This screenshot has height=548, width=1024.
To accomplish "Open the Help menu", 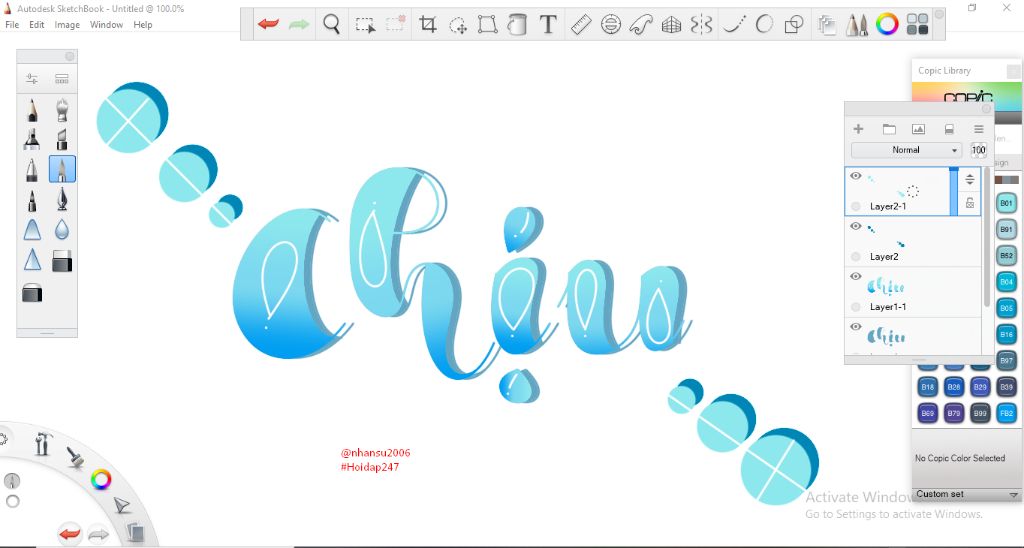I will point(142,25).
